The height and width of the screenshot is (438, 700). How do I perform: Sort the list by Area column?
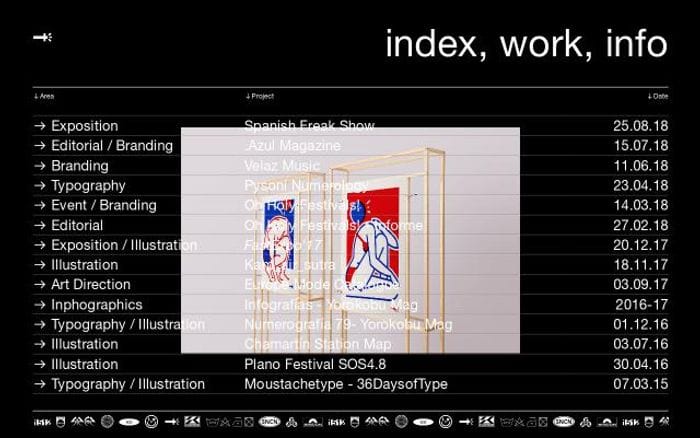(x=44, y=96)
